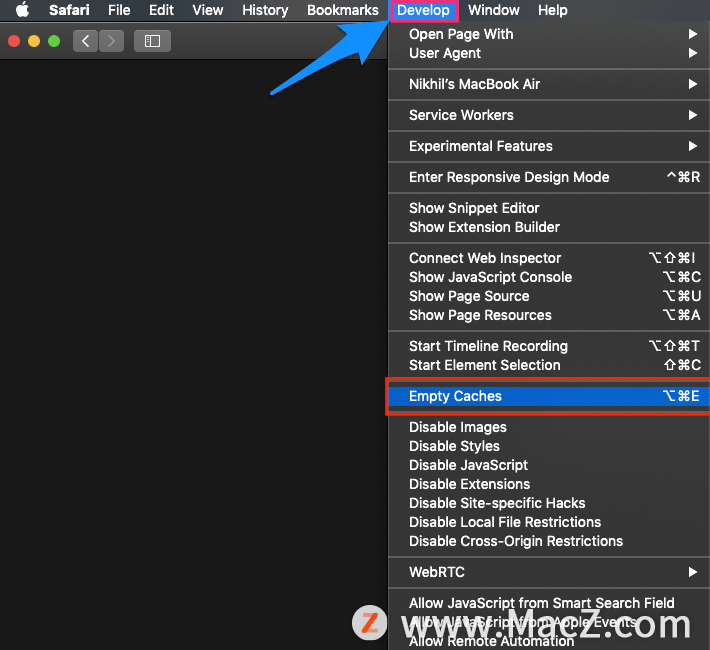
Task: Select Empty Caches menu item
Action: click(549, 396)
